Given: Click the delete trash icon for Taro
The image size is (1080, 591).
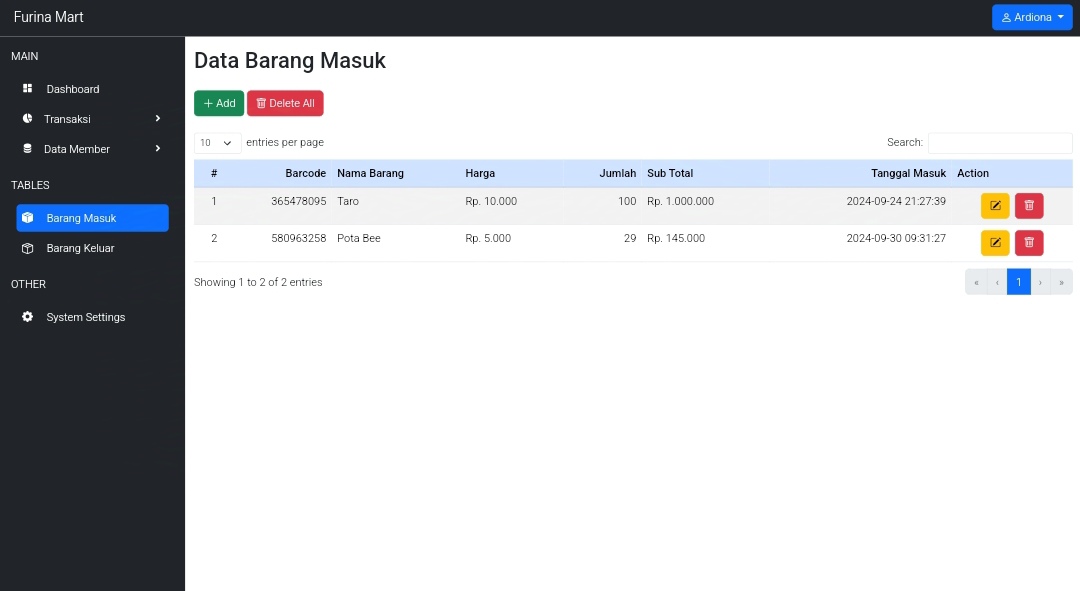Looking at the screenshot, I should [1029, 206].
